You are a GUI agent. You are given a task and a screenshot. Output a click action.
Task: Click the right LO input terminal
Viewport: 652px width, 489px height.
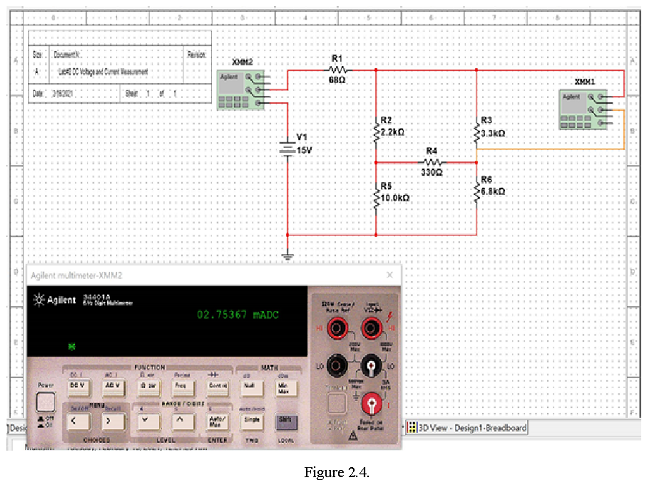[x=371, y=366]
